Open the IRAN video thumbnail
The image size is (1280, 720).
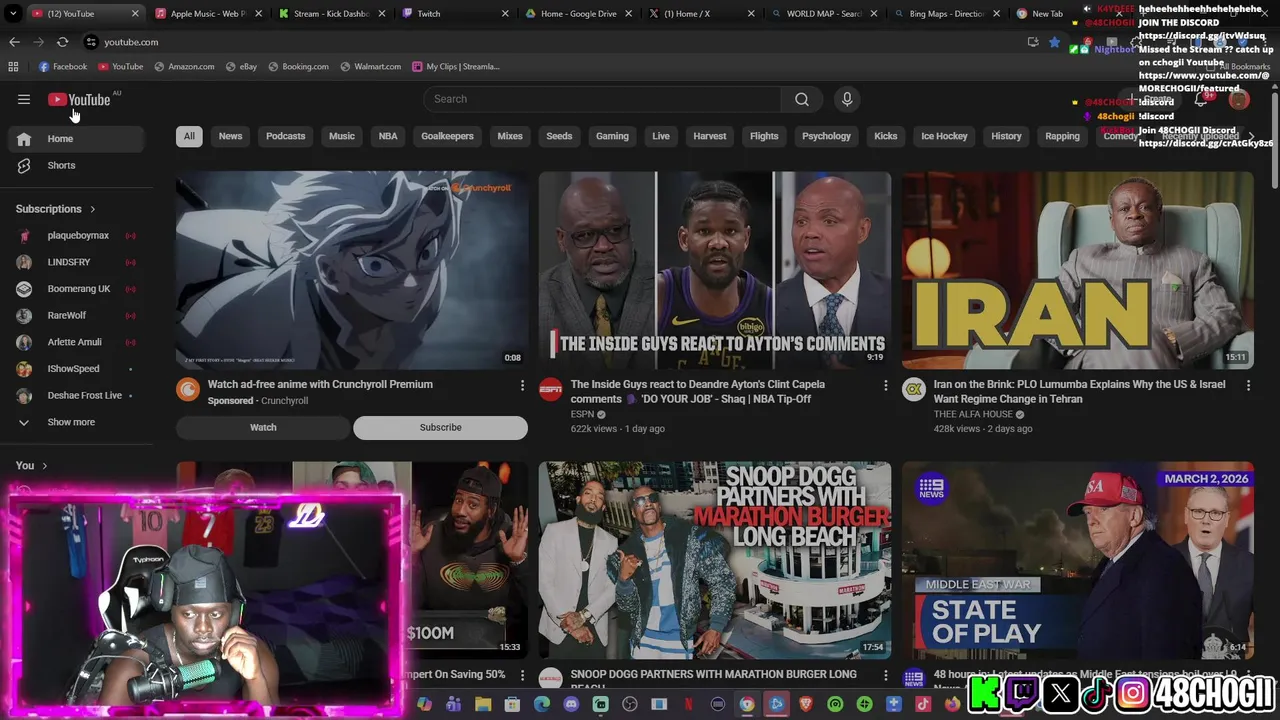click(x=1077, y=270)
